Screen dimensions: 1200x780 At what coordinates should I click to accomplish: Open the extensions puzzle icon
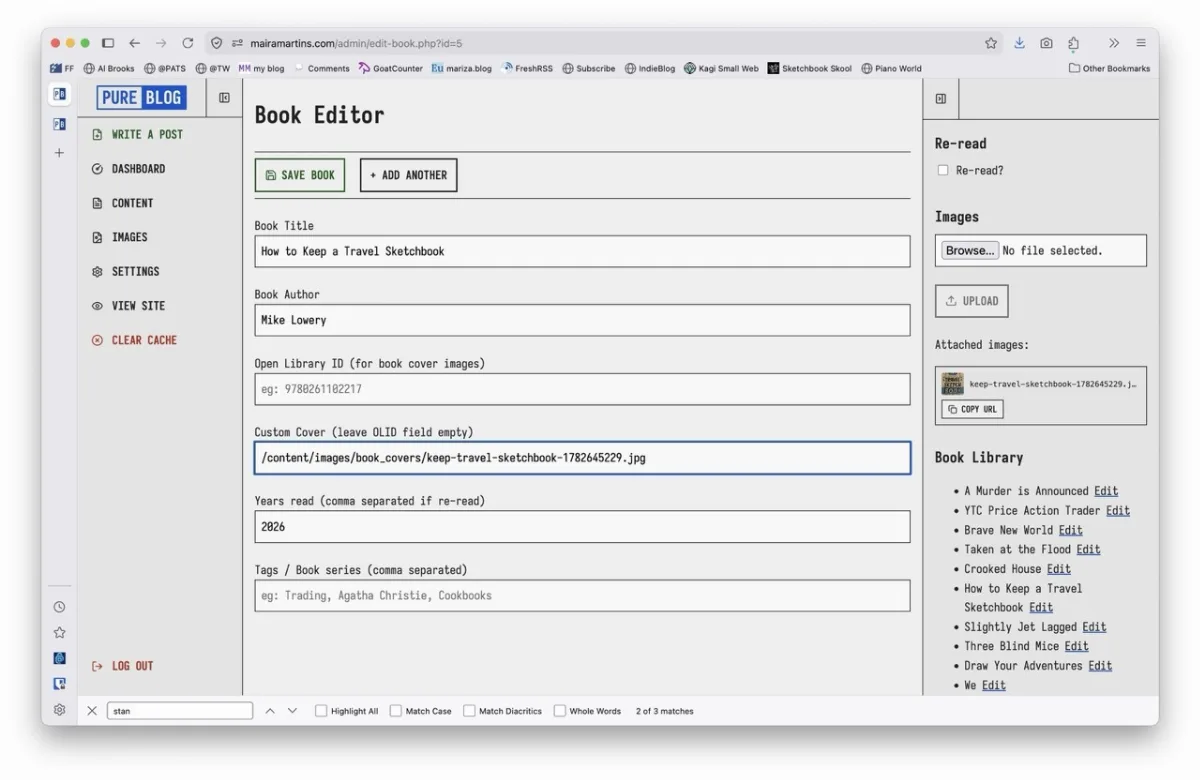(1073, 43)
